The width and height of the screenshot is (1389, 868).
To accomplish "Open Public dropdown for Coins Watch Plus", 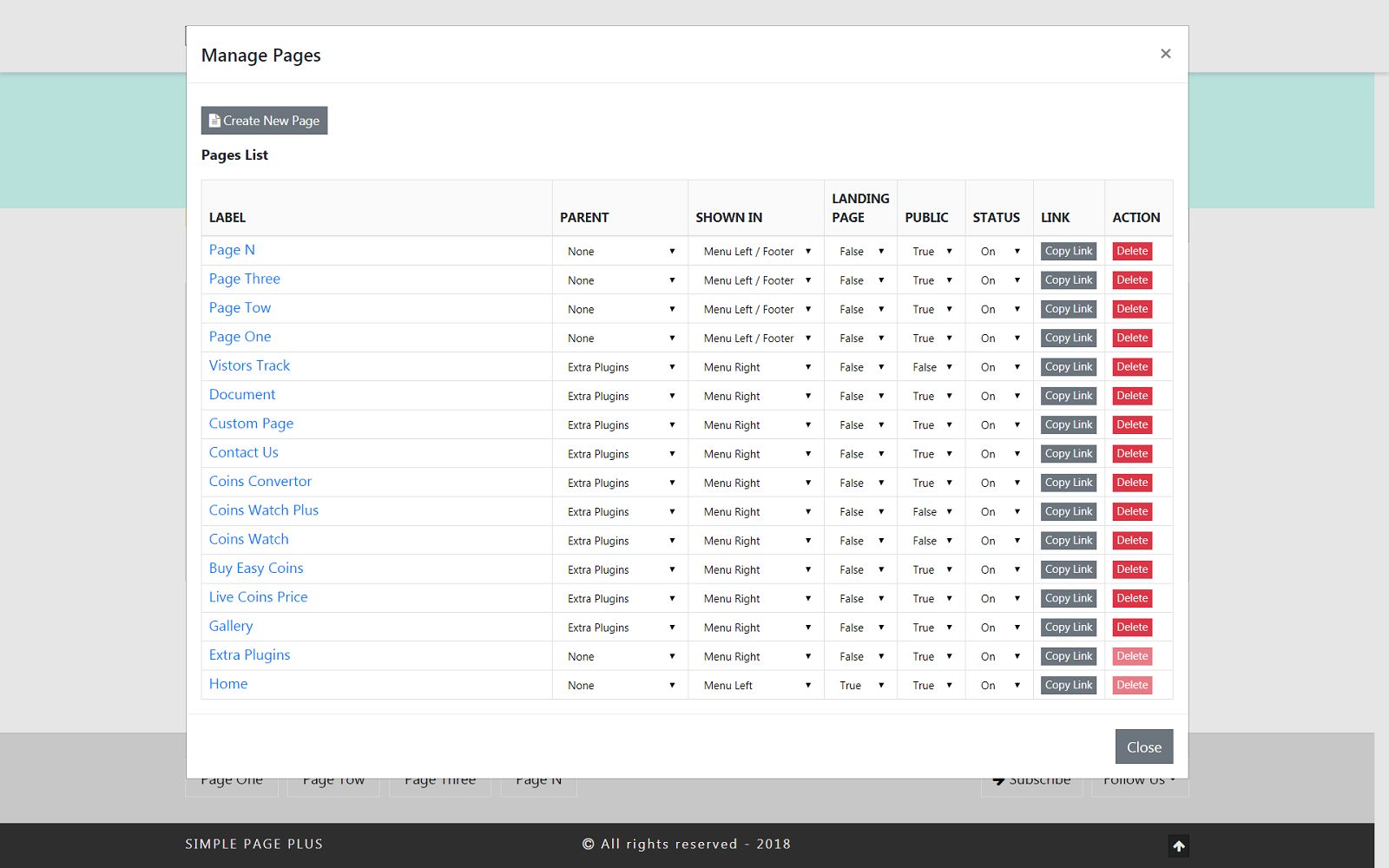I will pyautogui.click(x=931, y=512).
